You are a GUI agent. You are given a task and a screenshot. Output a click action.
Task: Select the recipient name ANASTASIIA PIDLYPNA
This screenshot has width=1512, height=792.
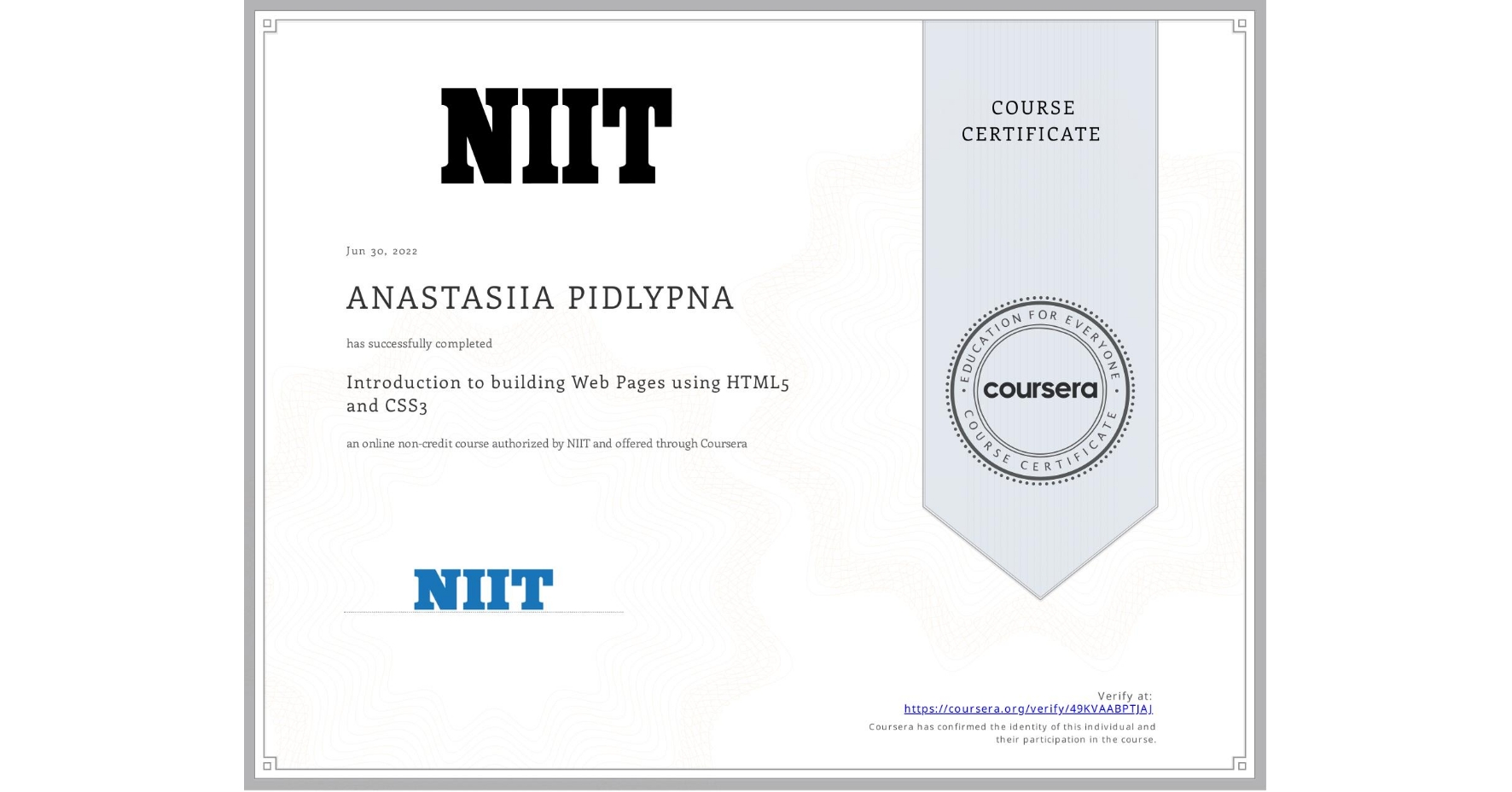539,299
